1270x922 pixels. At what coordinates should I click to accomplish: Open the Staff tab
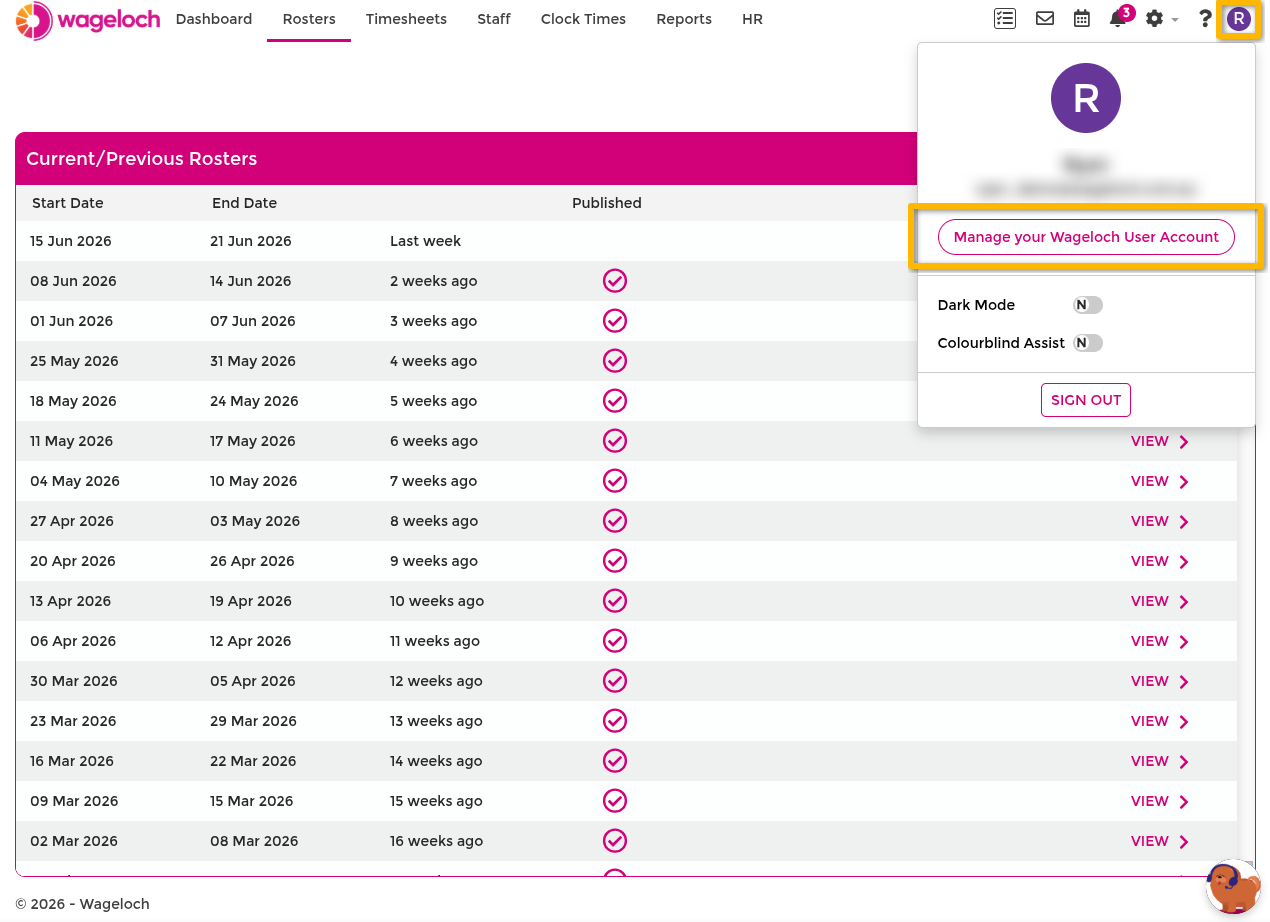494,19
